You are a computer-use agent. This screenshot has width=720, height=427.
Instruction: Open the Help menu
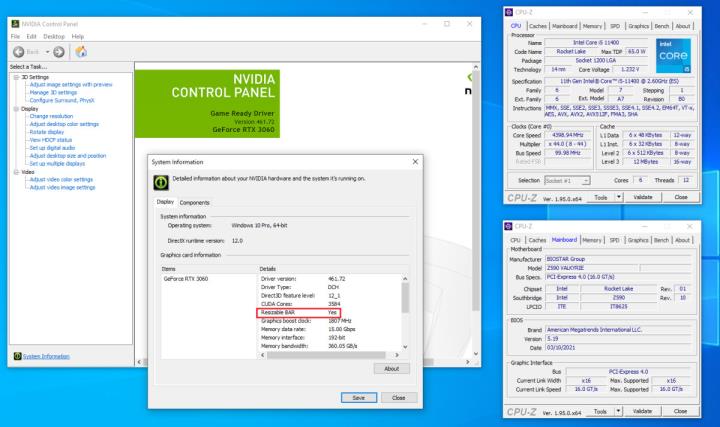click(78, 36)
